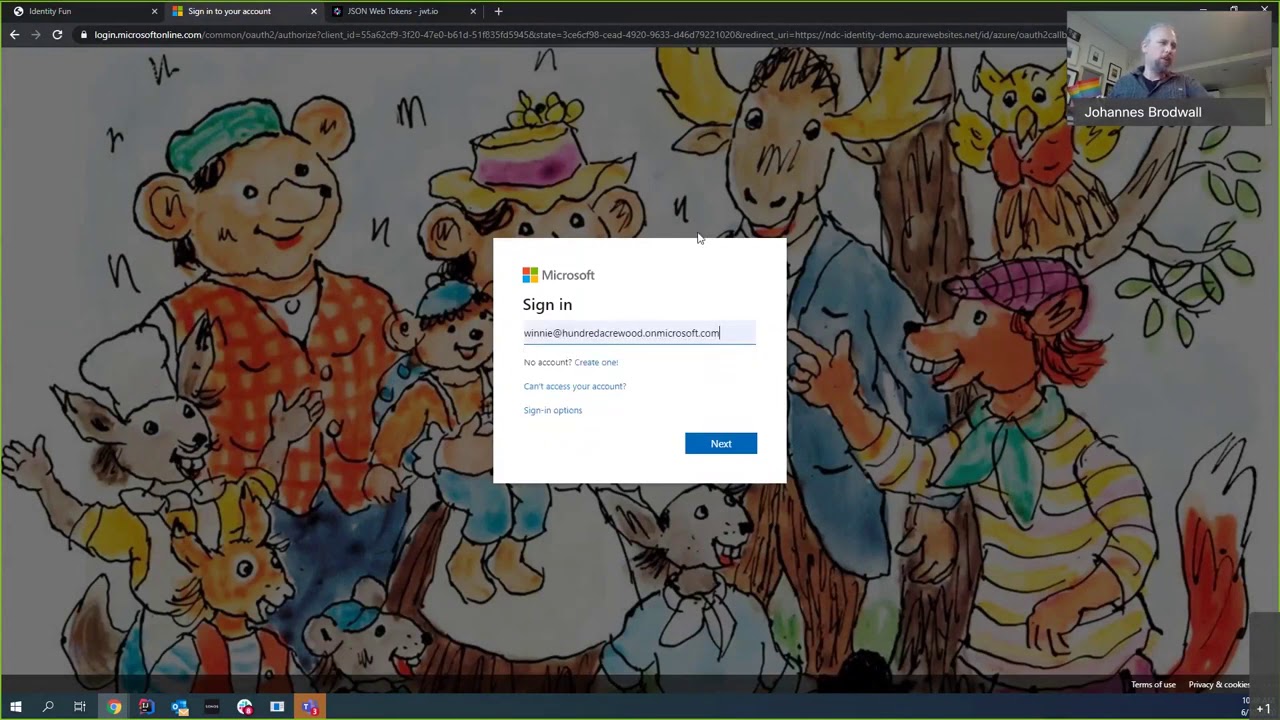Close the Identity Fun tab
The image size is (1280, 720).
tap(154, 11)
